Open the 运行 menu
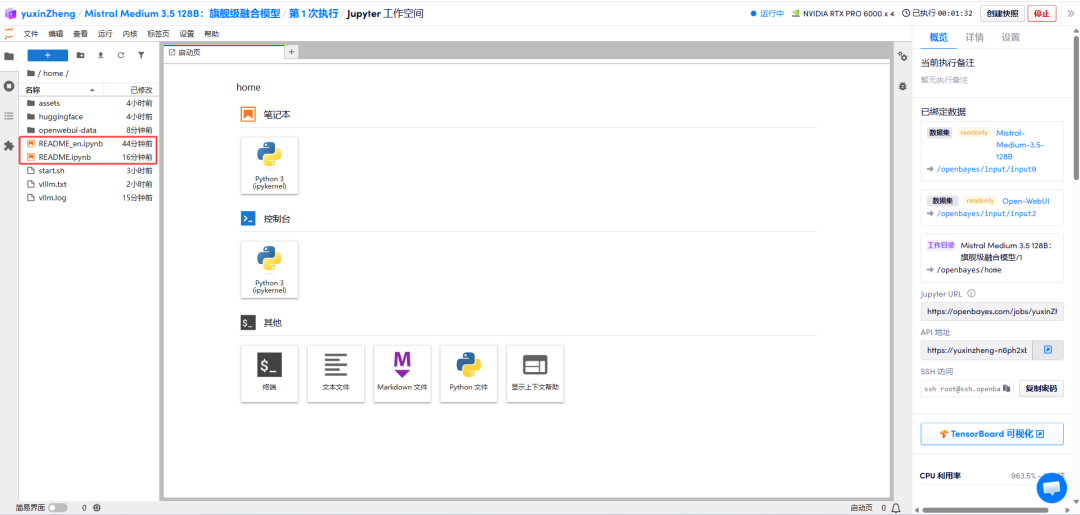The height and width of the screenshot is (515, 1080). 105,34
